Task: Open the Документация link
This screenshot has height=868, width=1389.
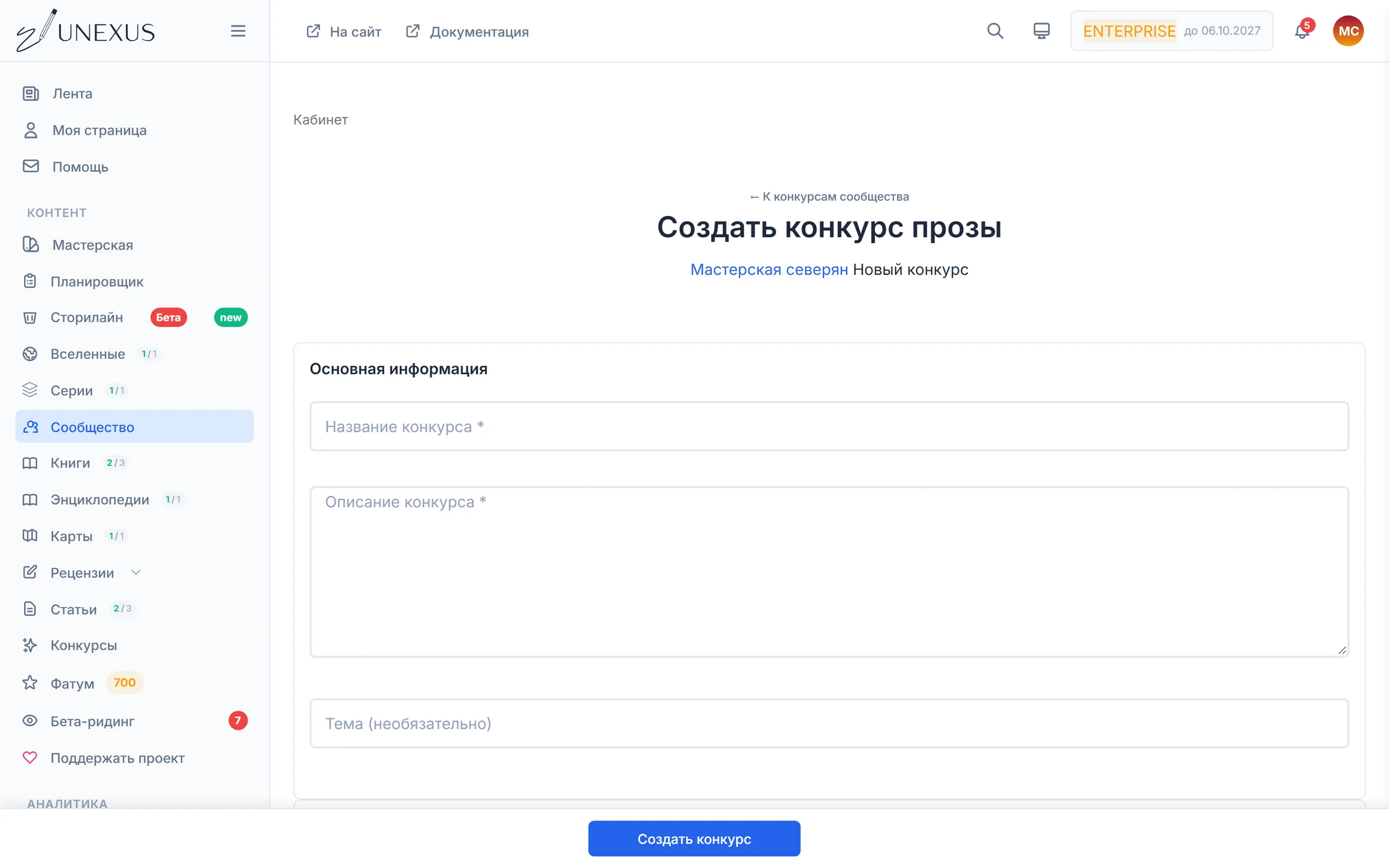Action: [467, 31]
